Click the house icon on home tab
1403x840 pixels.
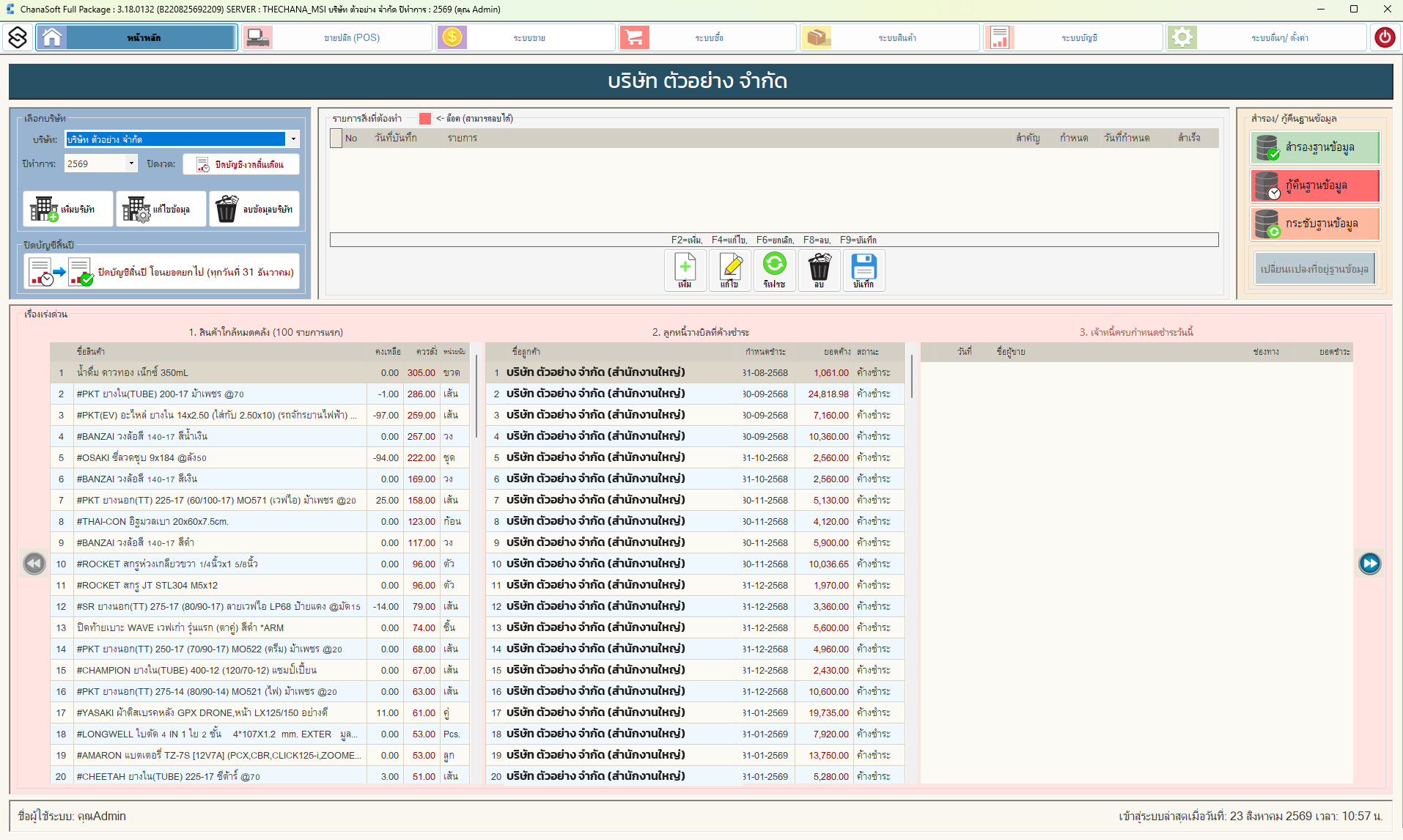pyautogui.click(x=52, y=37)
